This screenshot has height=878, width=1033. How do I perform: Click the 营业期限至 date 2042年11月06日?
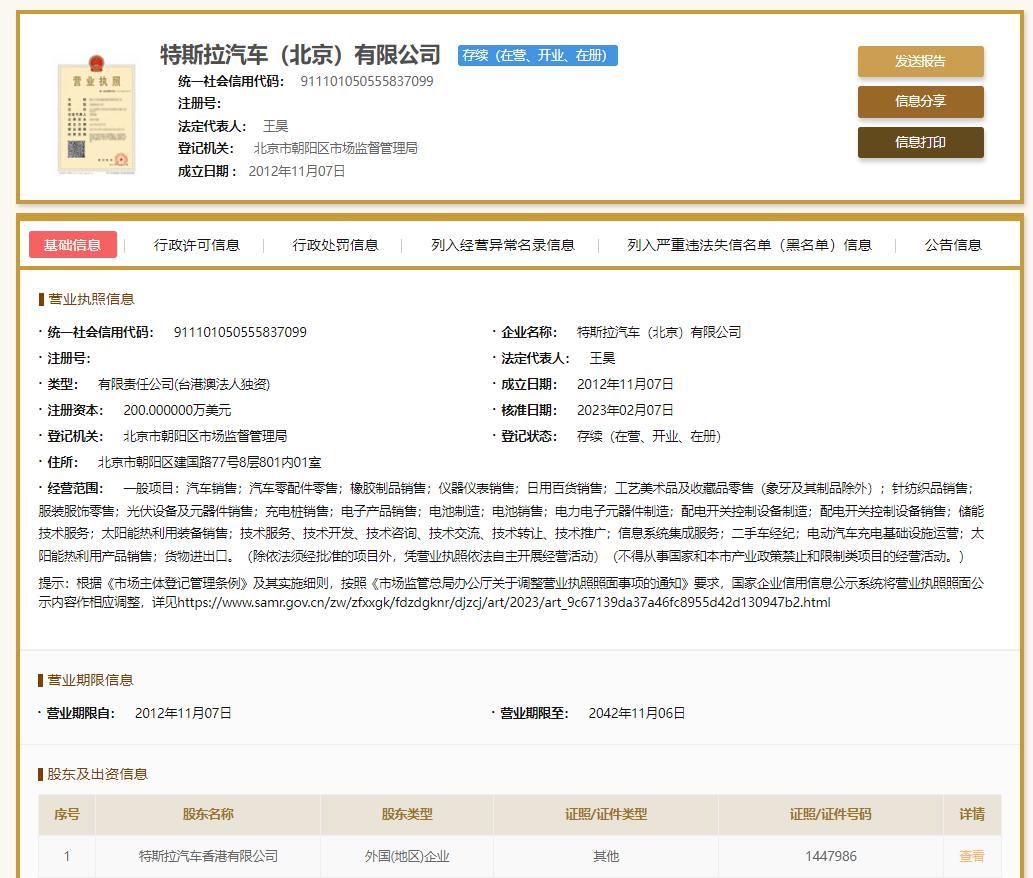click(637, 713)
